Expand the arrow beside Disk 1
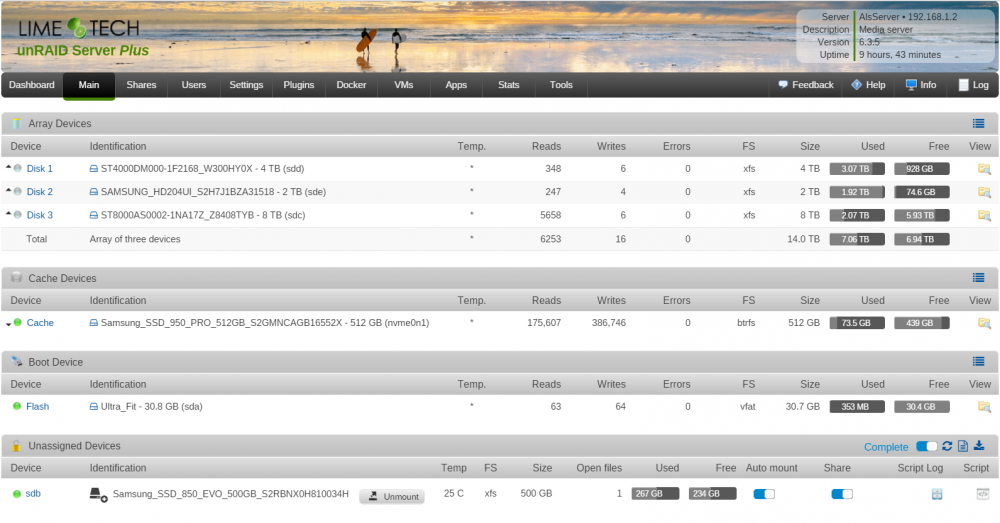Image resolution: width=1000 pixels, height=523 pixels. (x=8, y=167)
